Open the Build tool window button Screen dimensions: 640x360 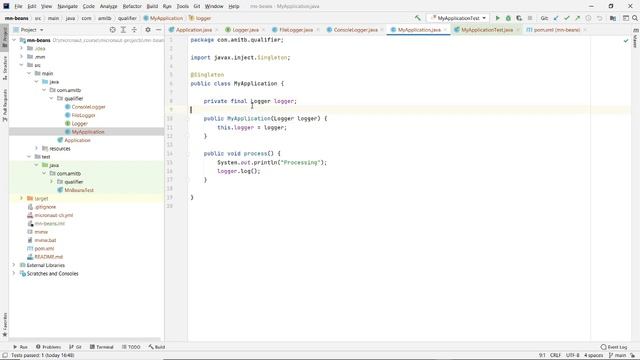click(x=157, y=347)
